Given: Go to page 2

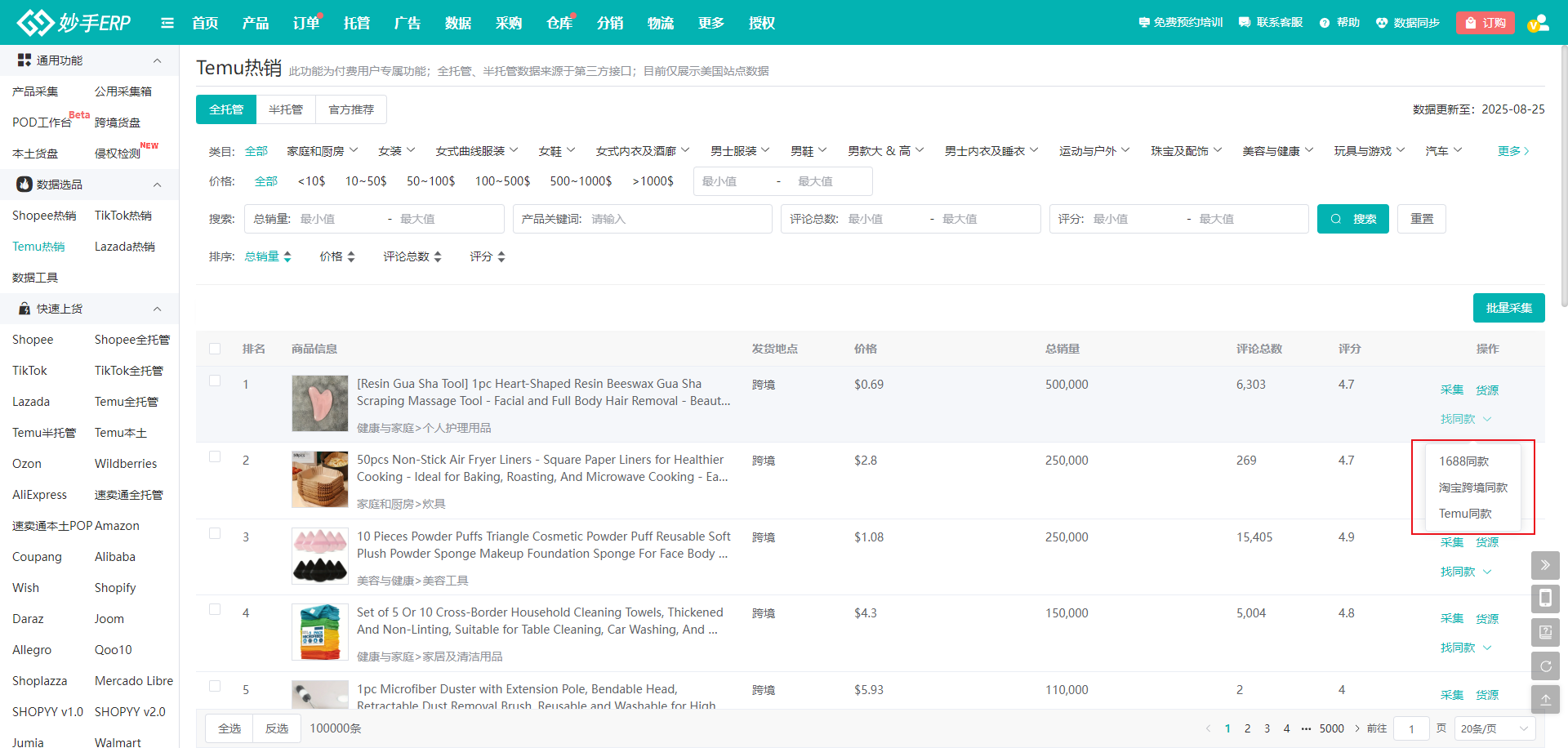Looking at the screenshot, I should [x=1247, y=728].
